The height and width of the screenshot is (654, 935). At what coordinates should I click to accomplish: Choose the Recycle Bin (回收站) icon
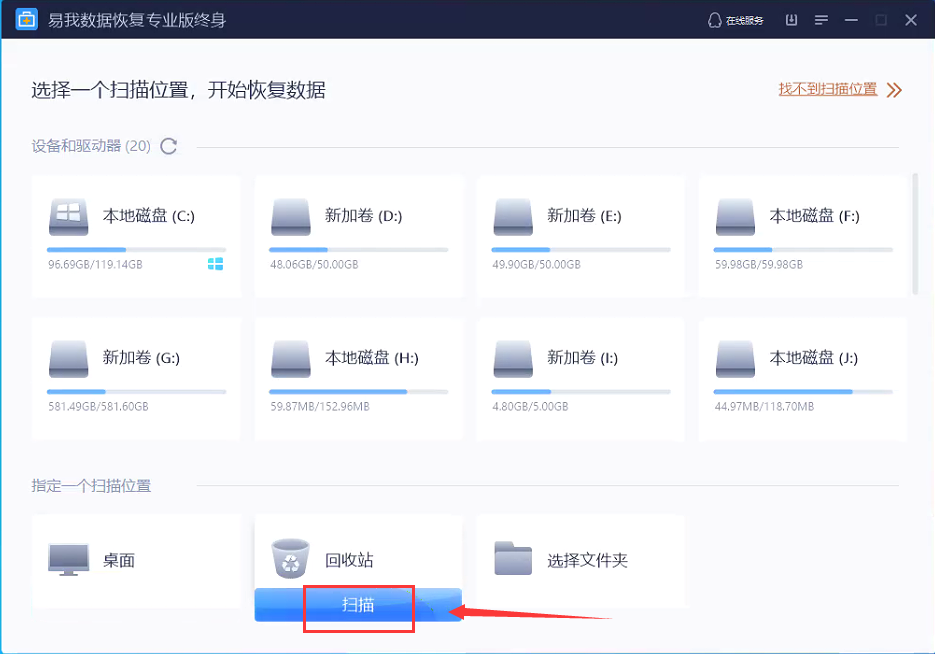tap(290, 558)
